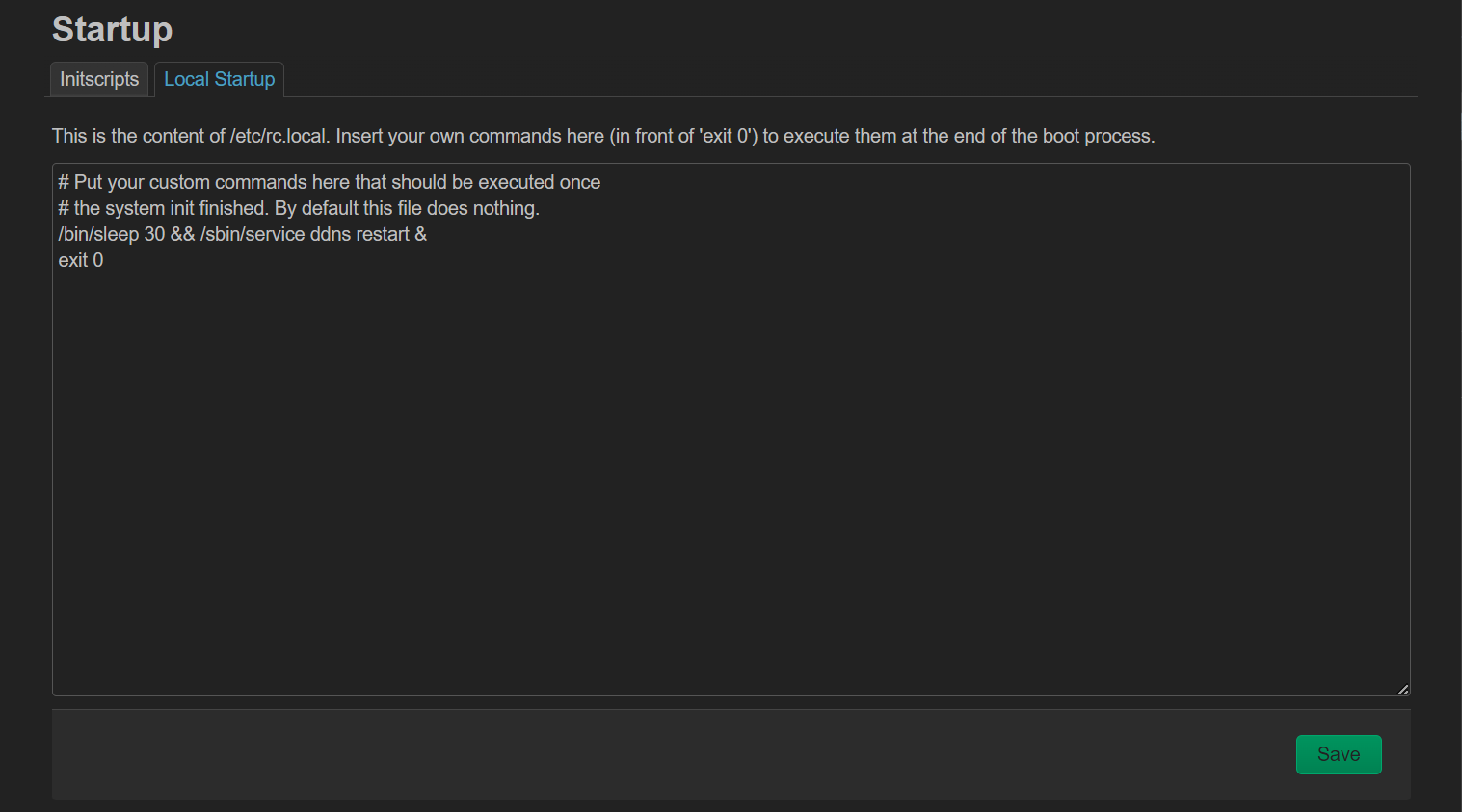Screen dimensions: 1462x812
Task: Click the textarea resize handle
Action: 1403,689
